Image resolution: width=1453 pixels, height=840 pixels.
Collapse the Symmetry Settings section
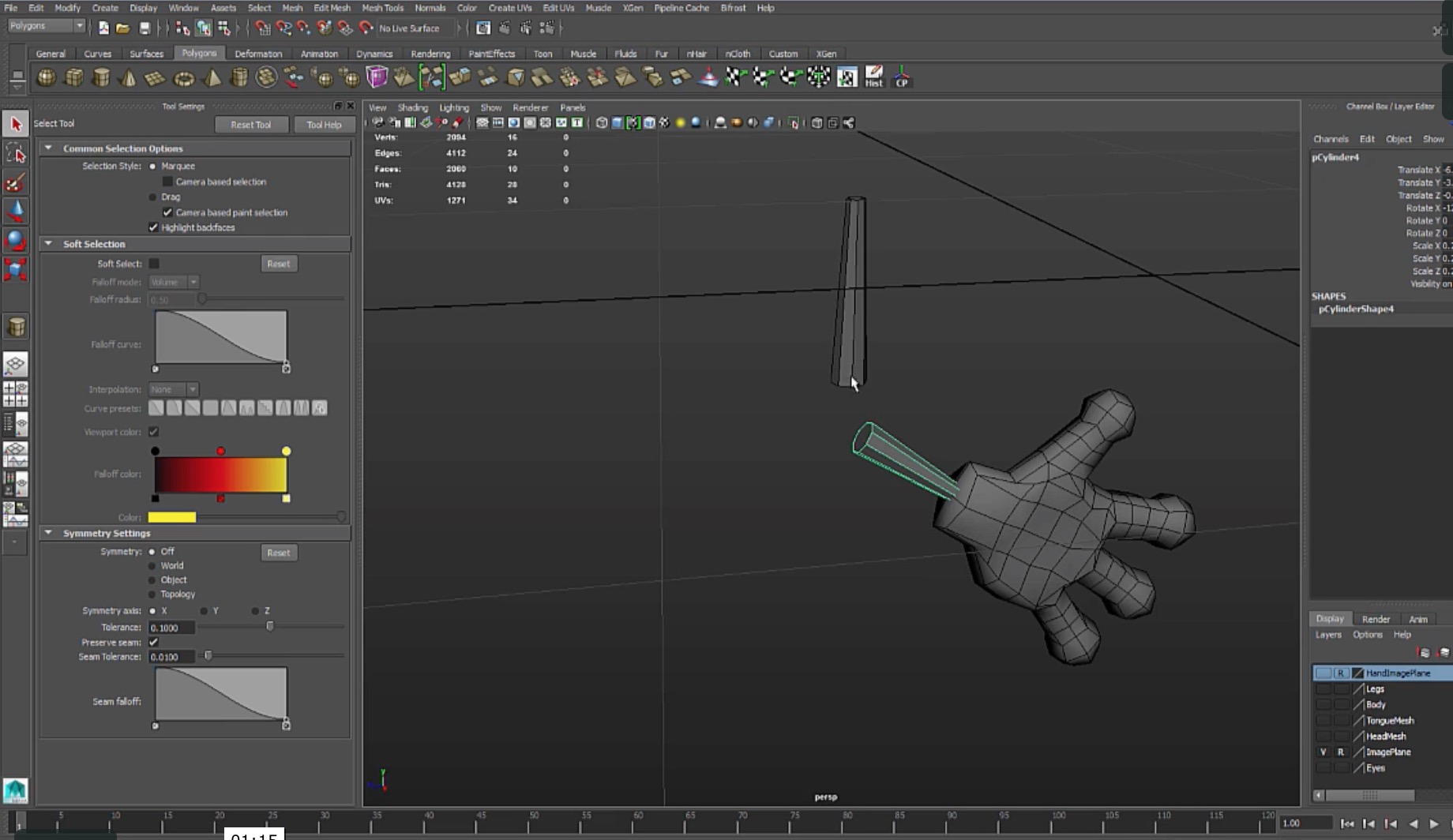48,533
